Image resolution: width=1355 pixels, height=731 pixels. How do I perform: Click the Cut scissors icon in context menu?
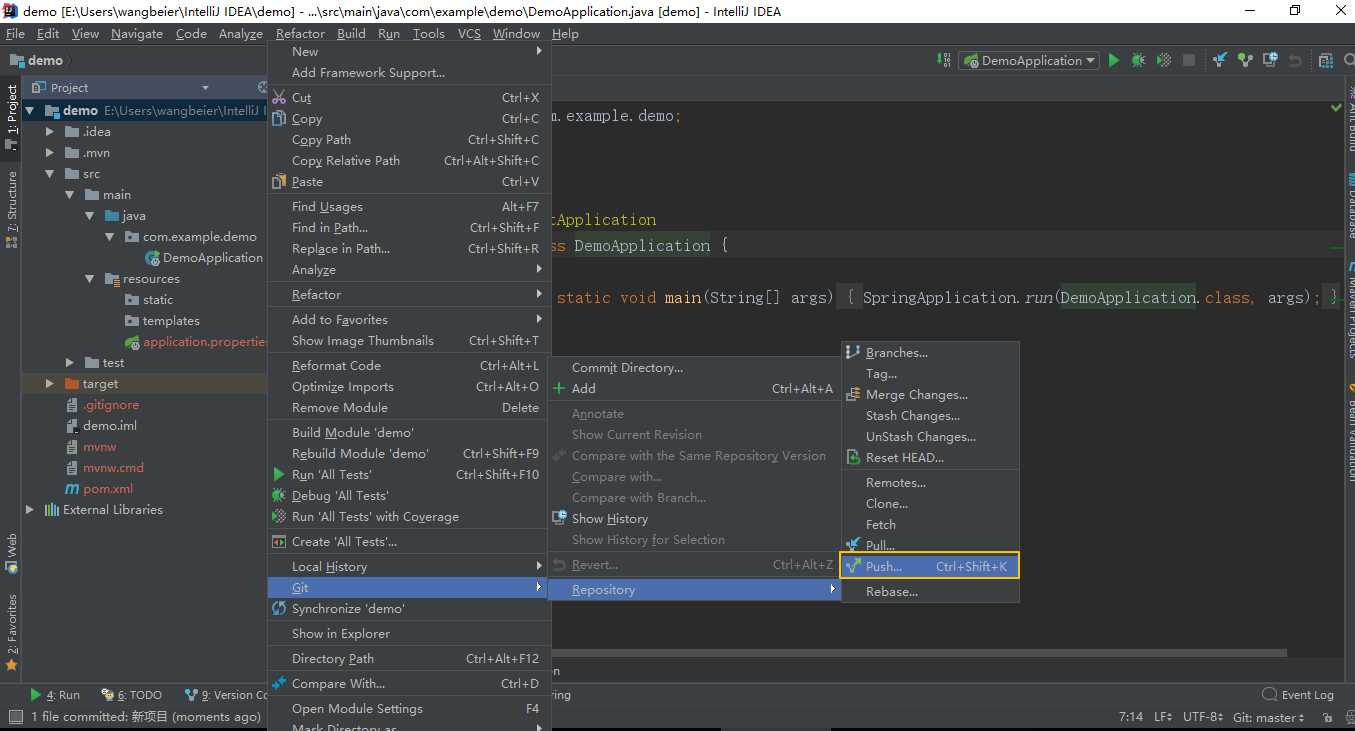point(279,97)
